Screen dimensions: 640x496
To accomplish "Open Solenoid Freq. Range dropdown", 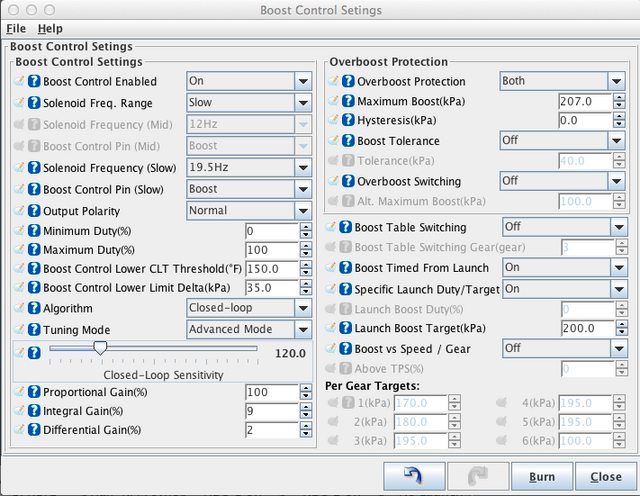I will [249, 103].
